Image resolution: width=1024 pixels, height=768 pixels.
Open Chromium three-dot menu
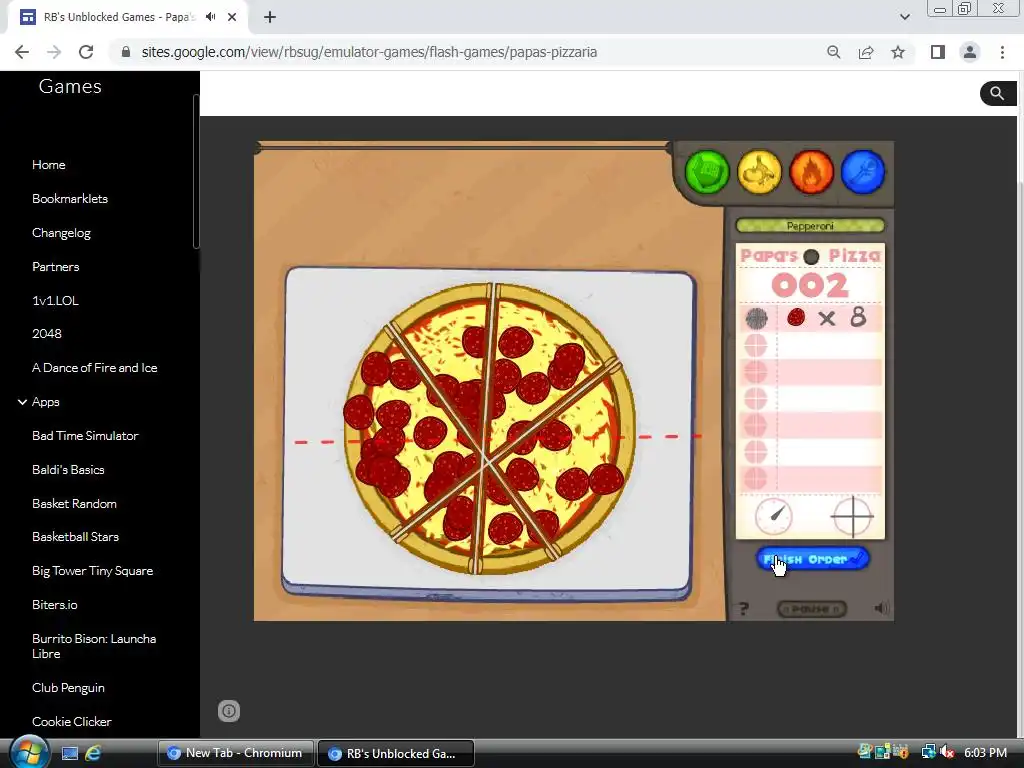pyautogui.click(x=1002, y=52)
